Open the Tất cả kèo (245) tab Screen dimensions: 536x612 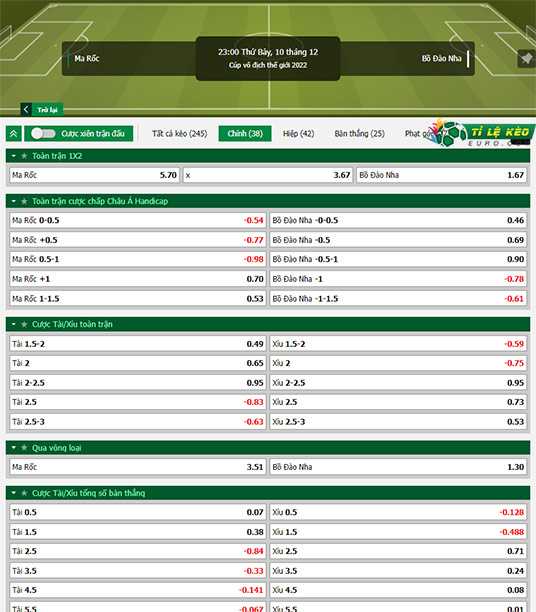180,133
